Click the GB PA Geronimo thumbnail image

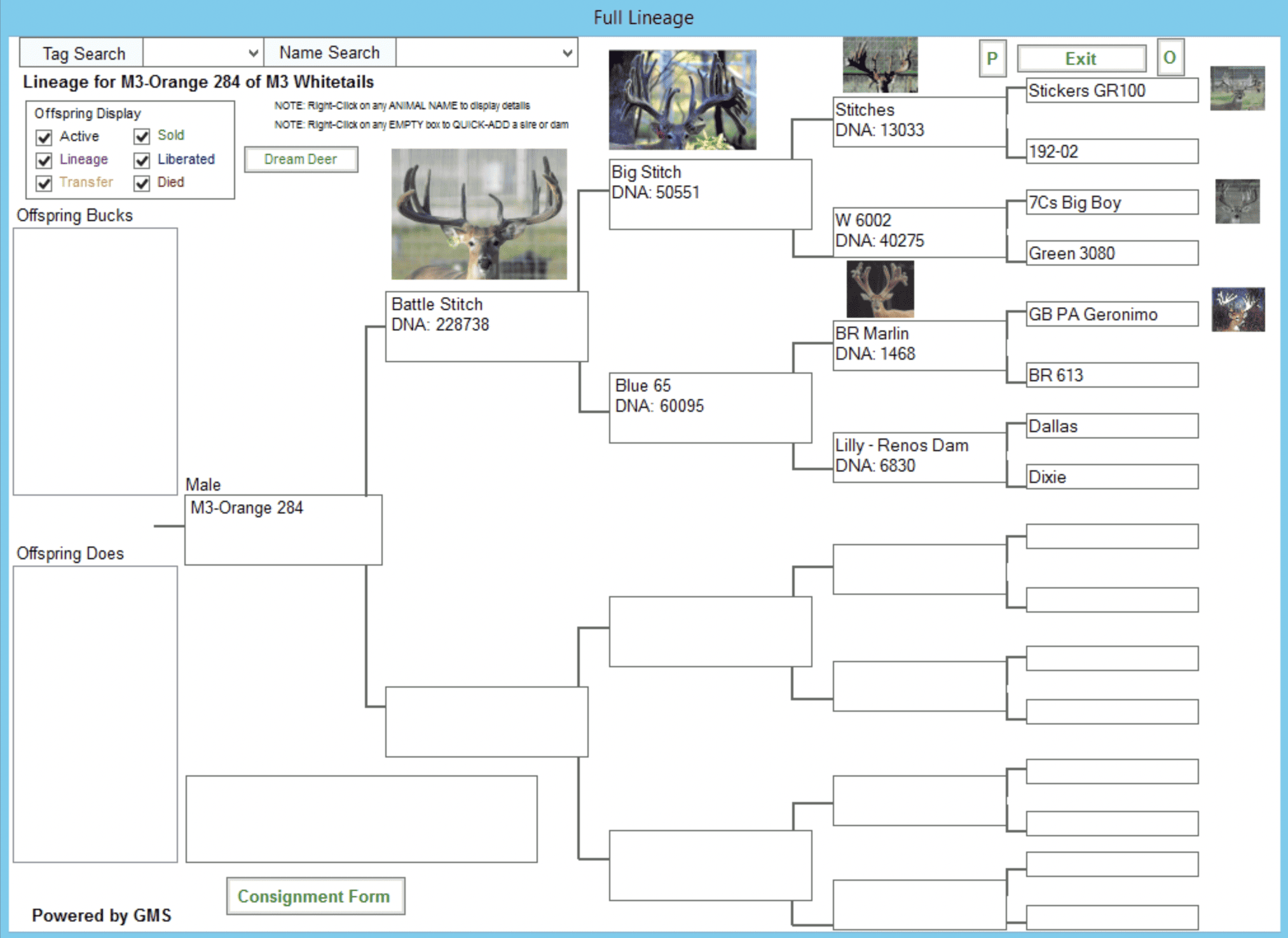pos(1237,310)
